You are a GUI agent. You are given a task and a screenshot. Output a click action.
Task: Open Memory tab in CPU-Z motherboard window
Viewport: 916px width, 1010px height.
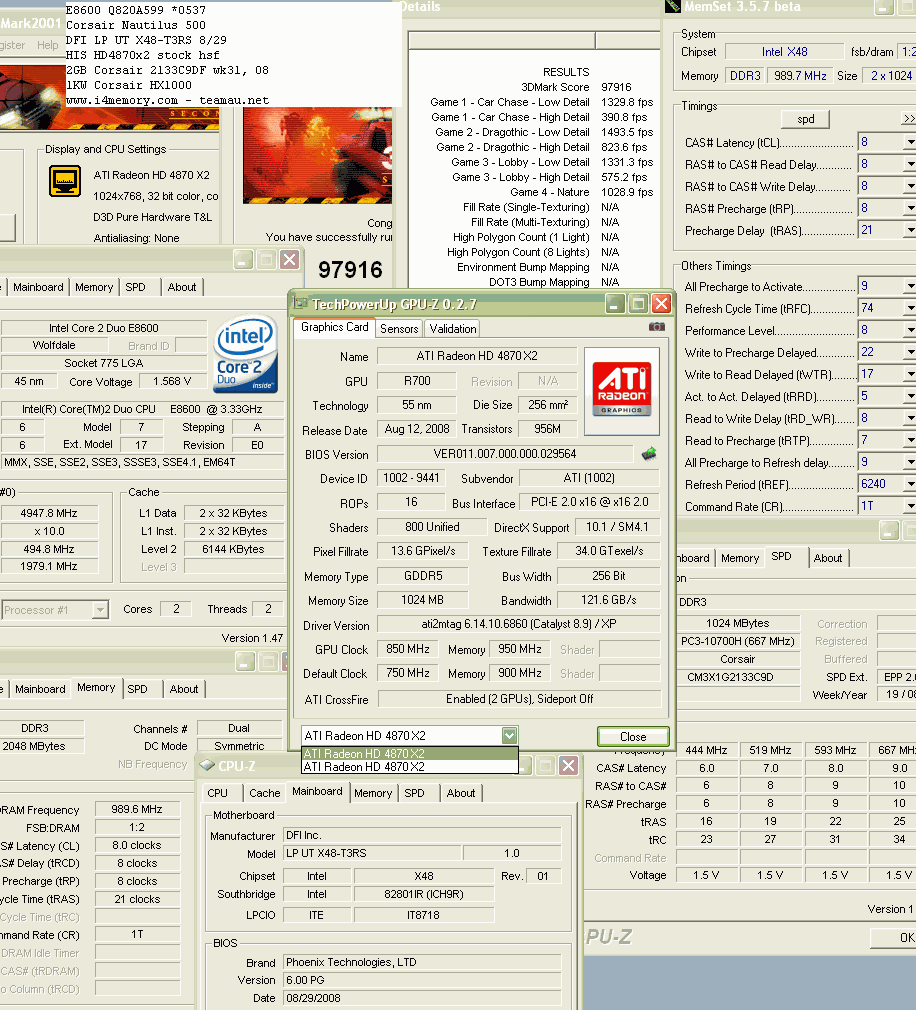[373, 793]
